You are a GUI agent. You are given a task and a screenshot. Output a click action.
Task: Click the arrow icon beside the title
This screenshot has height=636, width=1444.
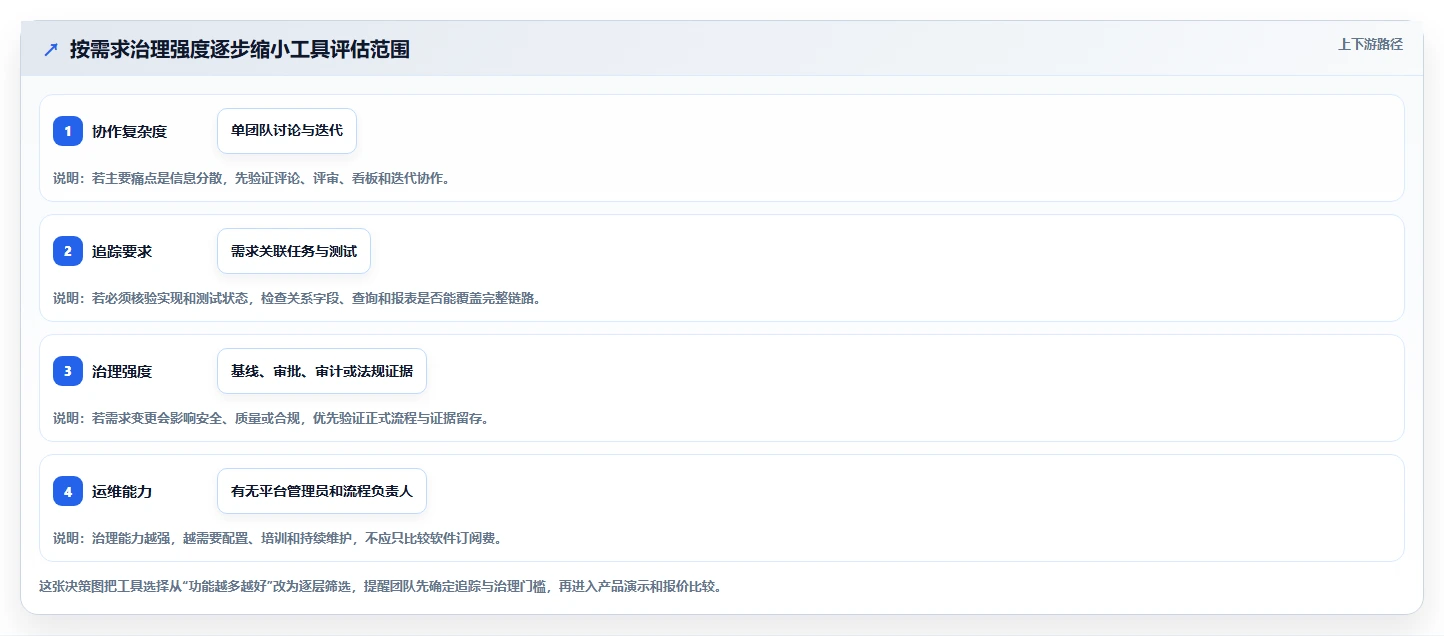point(50,50)
